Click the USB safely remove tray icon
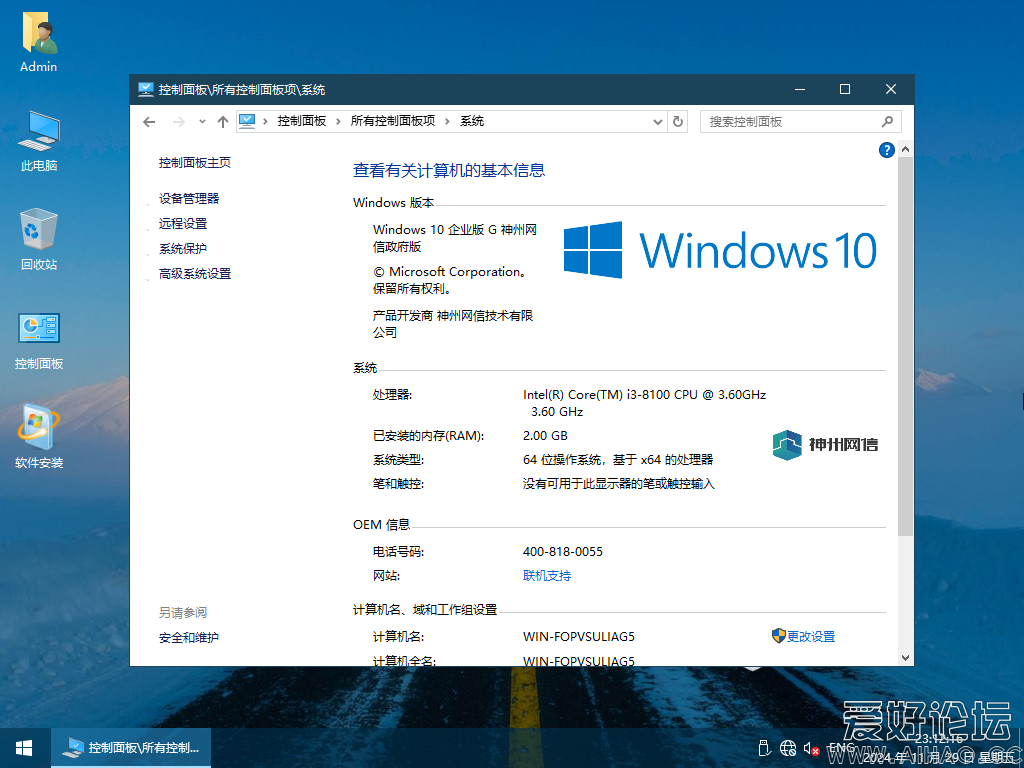This screenshot has height=768, width=1024. 763,748
